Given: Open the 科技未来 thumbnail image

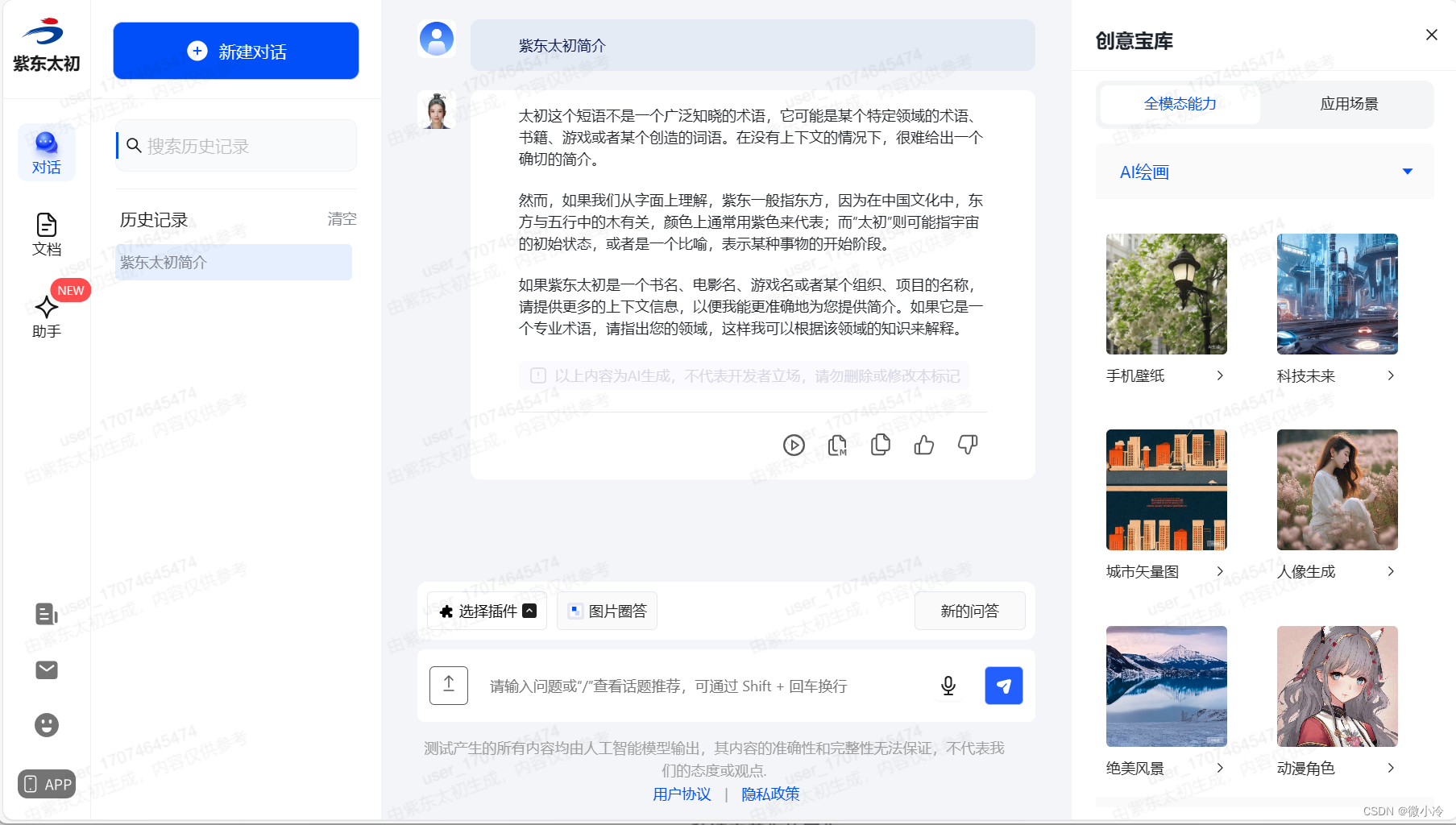Looking at the screenshot, I should click(x=1338, y=294).
